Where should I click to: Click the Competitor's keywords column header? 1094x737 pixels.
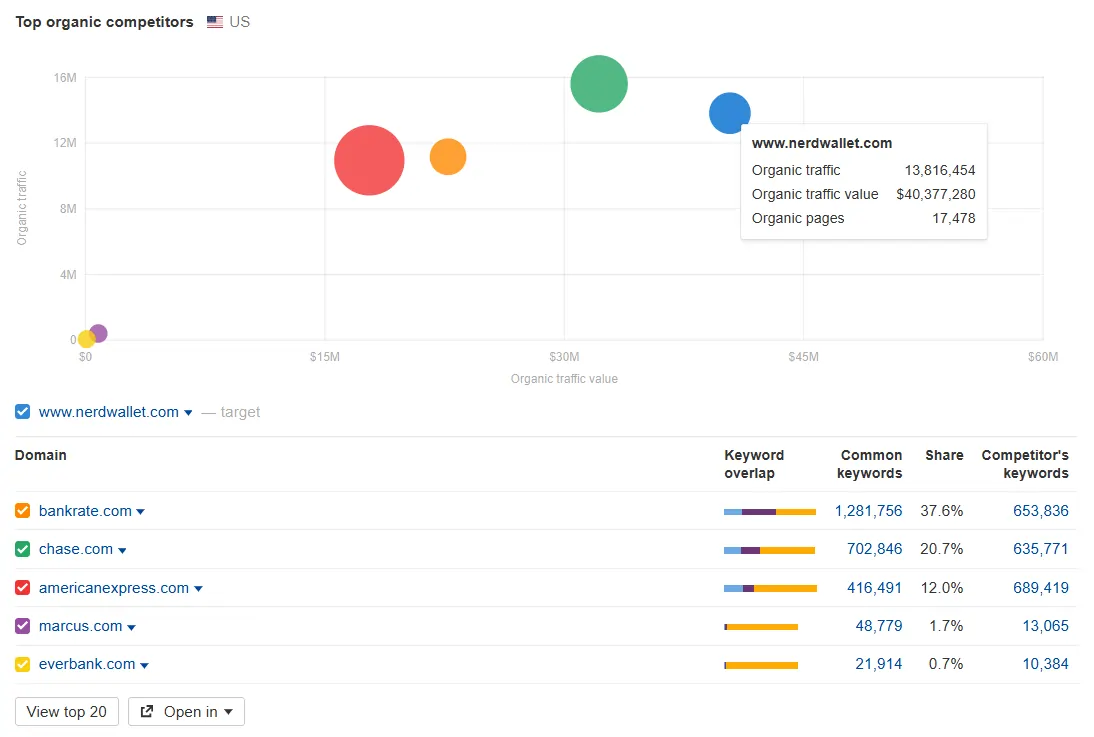(x=1025, y=464)
